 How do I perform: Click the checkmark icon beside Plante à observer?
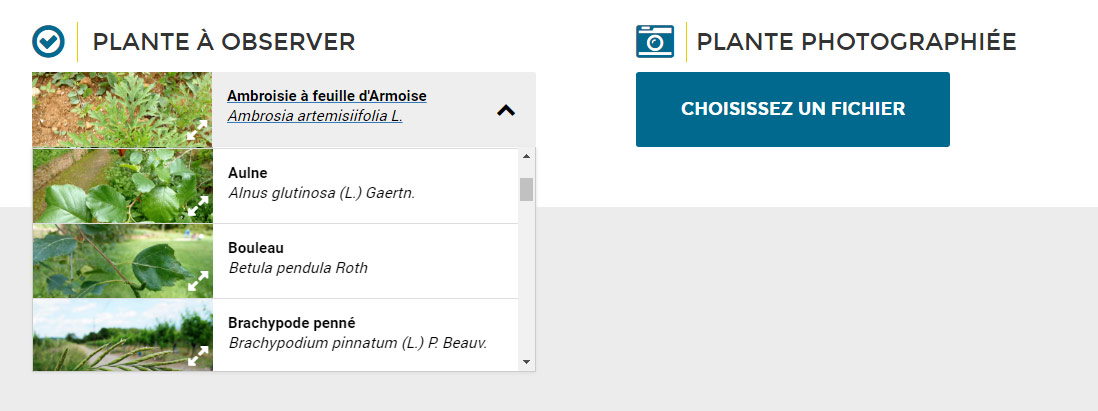(x=48, y=41)
